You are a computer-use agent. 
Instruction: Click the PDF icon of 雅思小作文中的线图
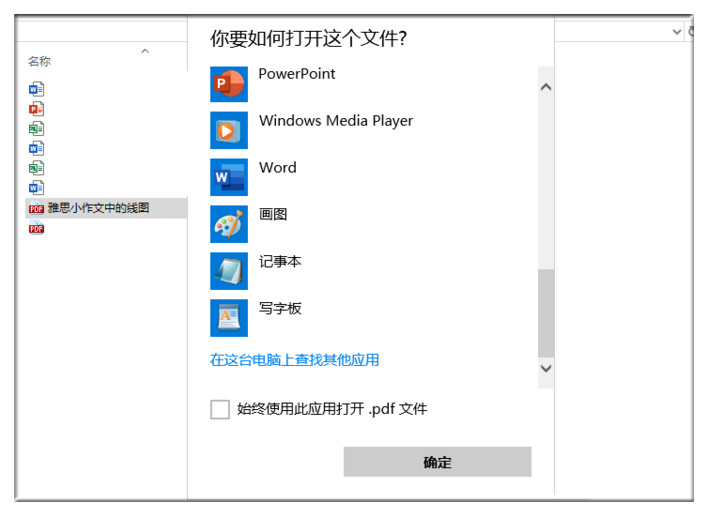pyautogui.click(x=36, y=208)
